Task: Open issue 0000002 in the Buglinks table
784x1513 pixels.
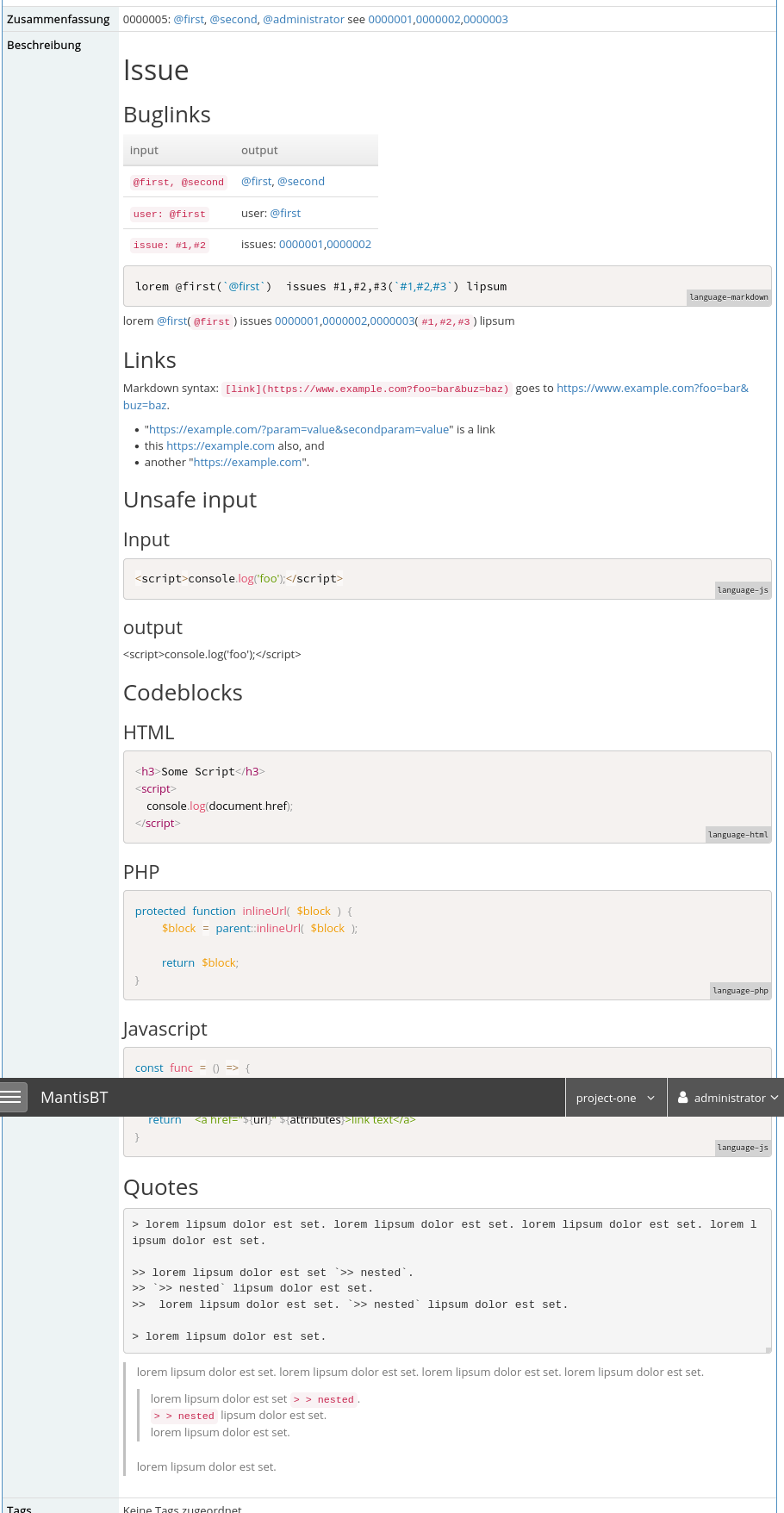Action: tap(349, 244)
